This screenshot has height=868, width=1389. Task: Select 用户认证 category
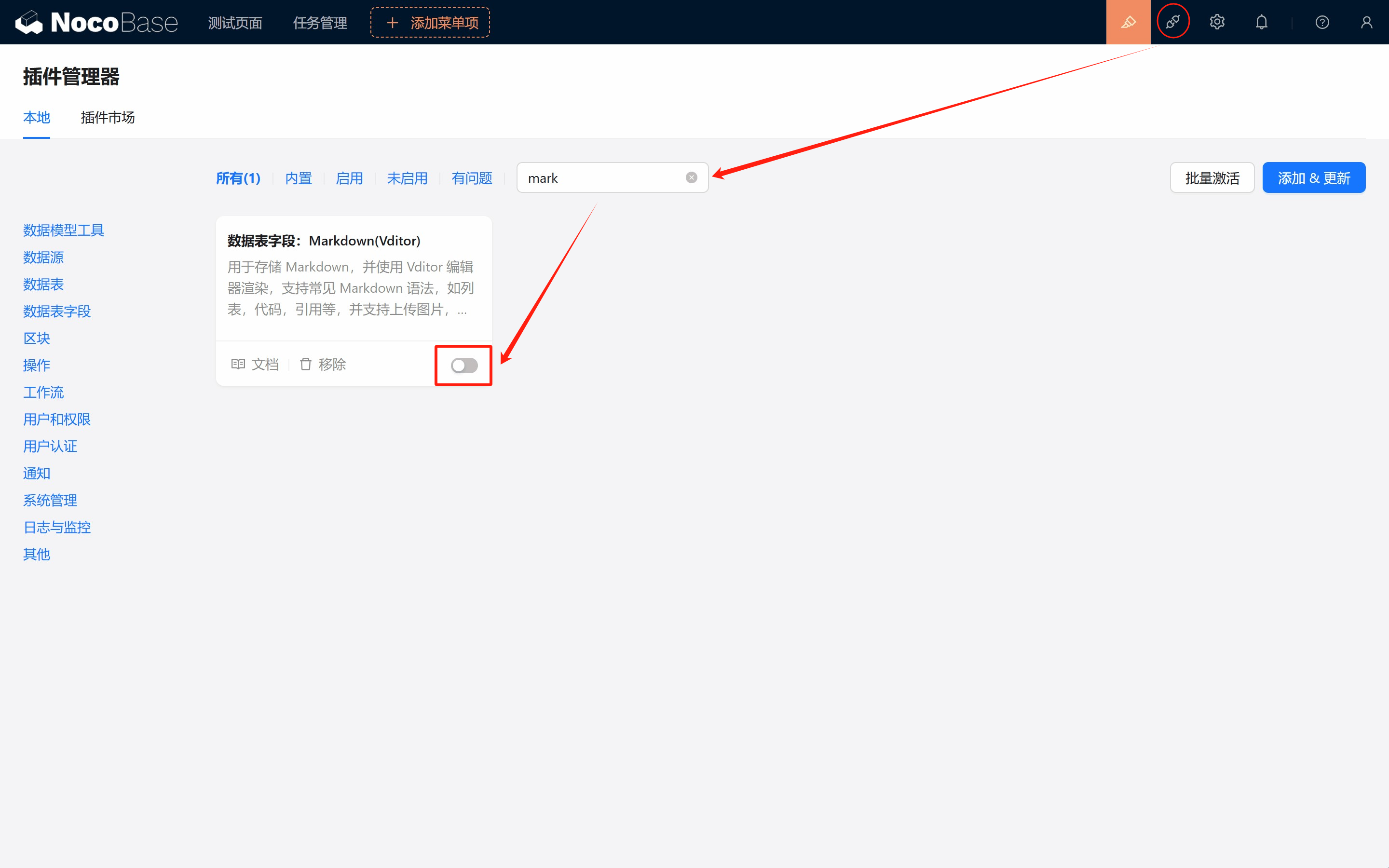coord(50,446)
